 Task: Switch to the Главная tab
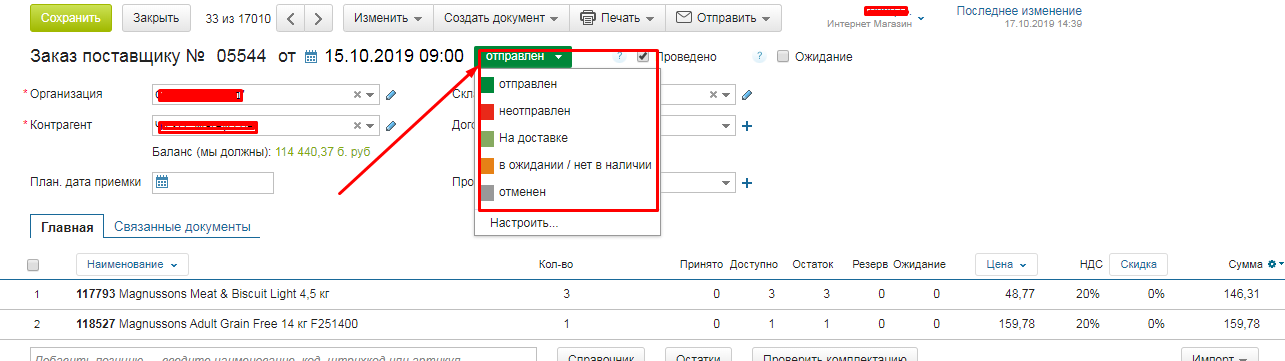pos(67,227)
